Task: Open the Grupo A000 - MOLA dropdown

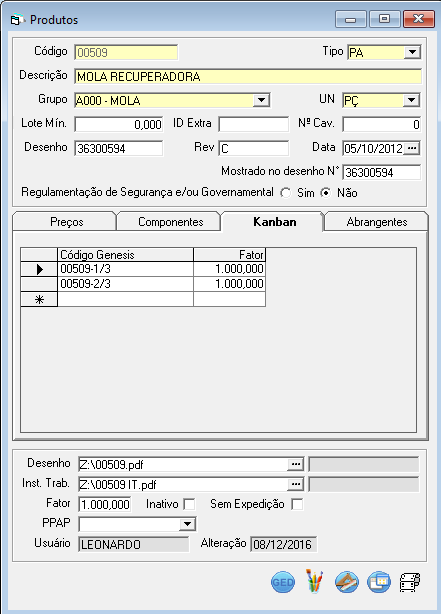Action: tap(261, 100)
